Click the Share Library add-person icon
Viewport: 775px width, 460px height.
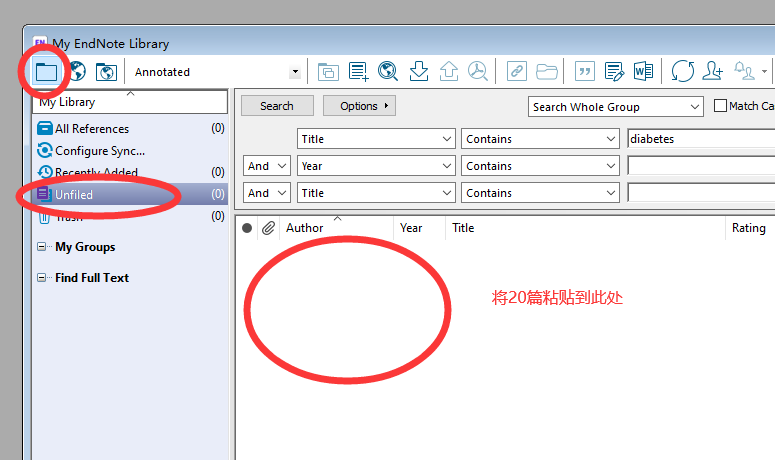click(x=712, y=71)
